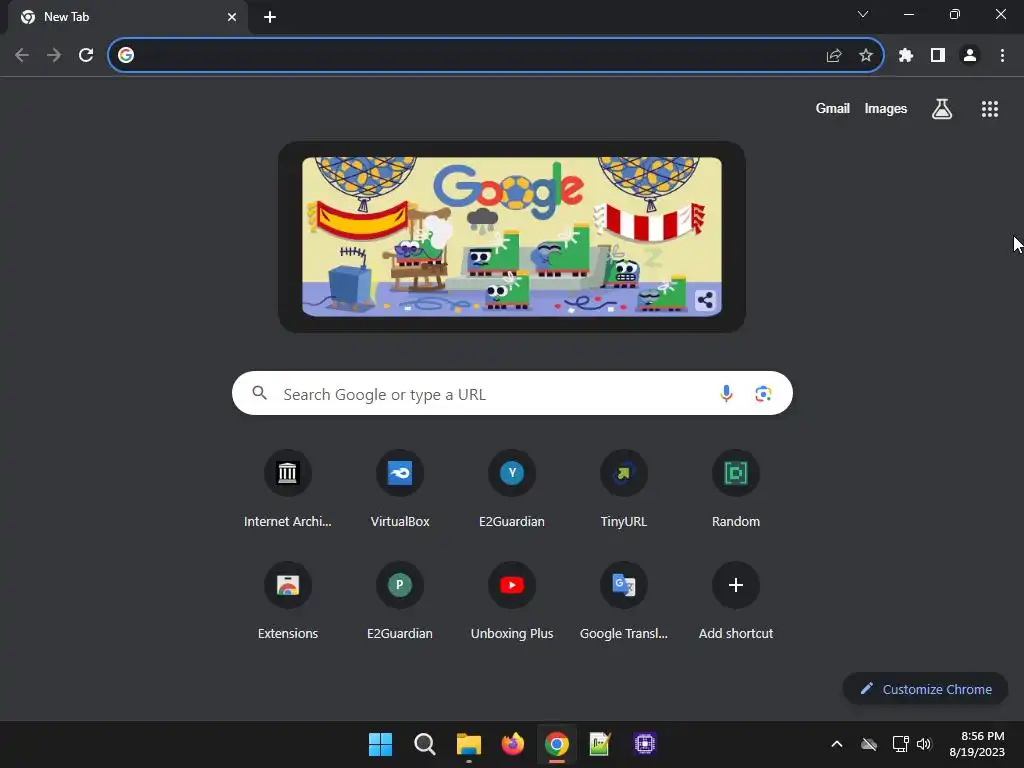Expand the tab search dropdown chevron
The height and width of the screenshot is (768, 1024).
[863, 14]
